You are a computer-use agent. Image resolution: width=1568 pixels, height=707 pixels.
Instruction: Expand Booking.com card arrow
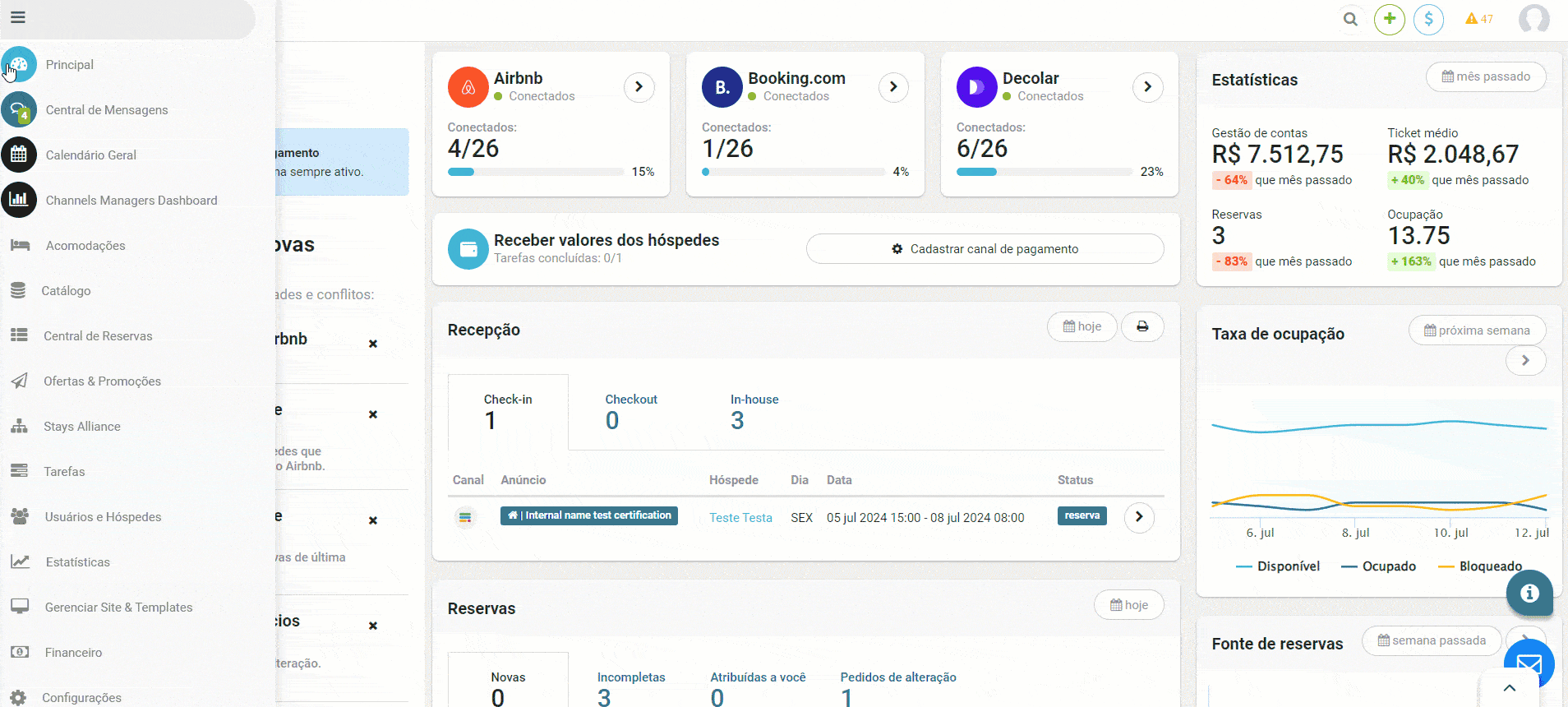click(894, 87)
